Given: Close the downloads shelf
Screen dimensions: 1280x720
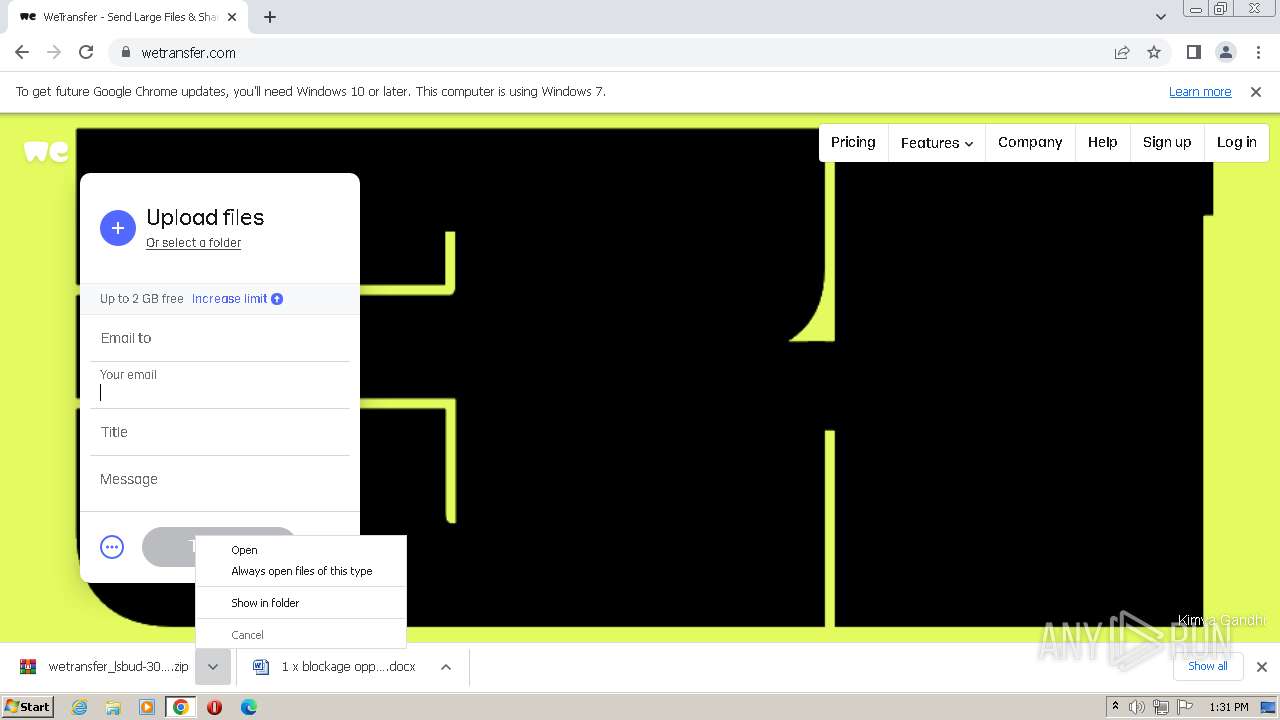Looking at the screenshot, I should click(1262, 667).
